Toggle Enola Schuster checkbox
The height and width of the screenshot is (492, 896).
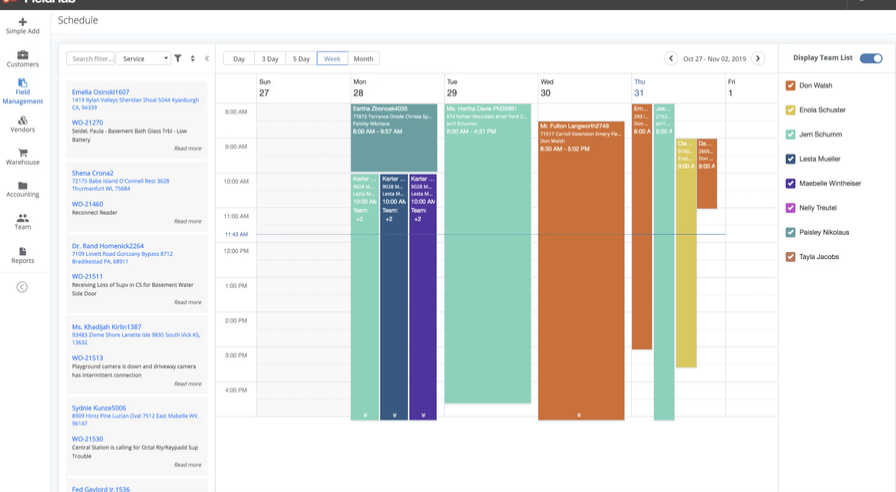[x=790, y=110]
